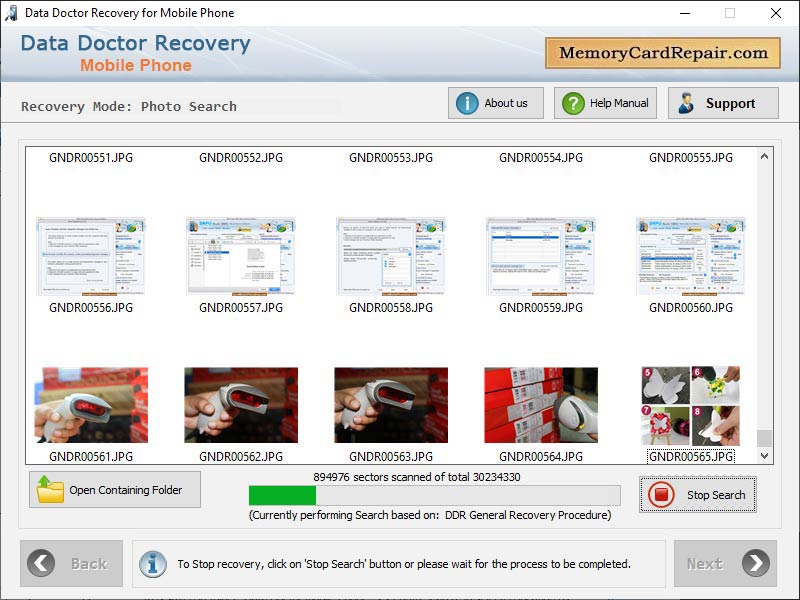
Task: Click the Next navigation button
Action: pos(725,563)
